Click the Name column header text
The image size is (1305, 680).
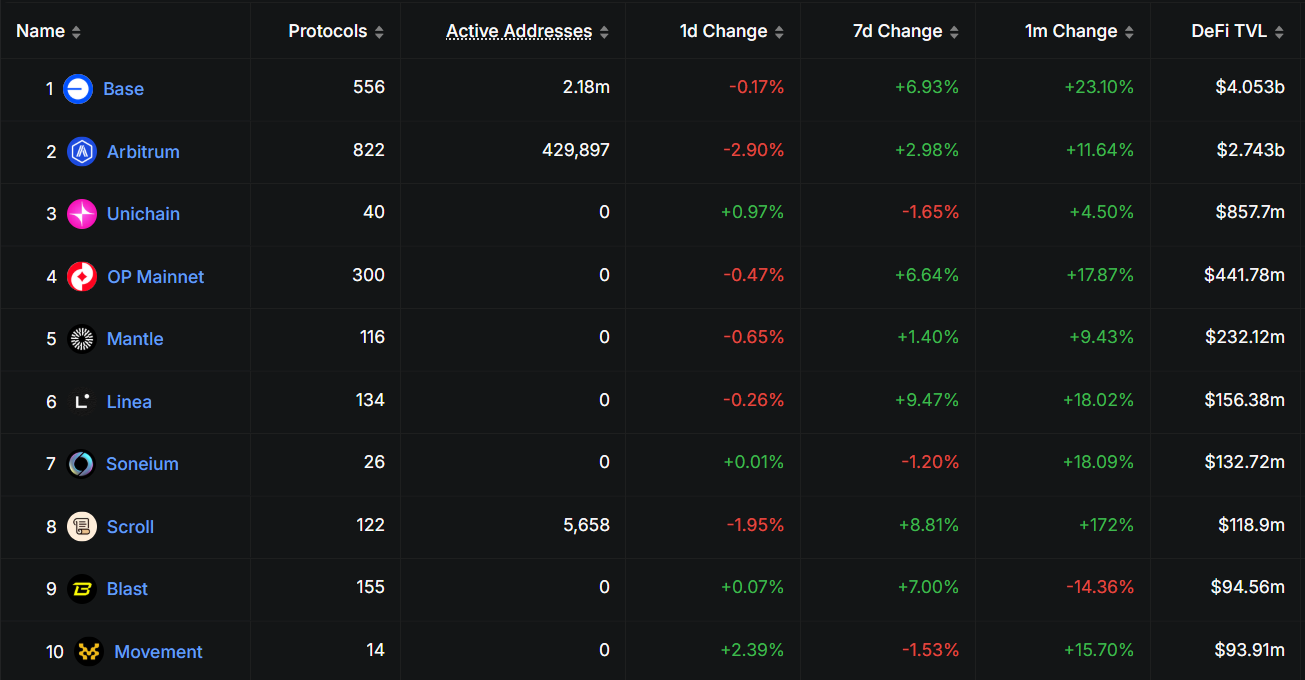pyautogui.click(x=41, y=31)
